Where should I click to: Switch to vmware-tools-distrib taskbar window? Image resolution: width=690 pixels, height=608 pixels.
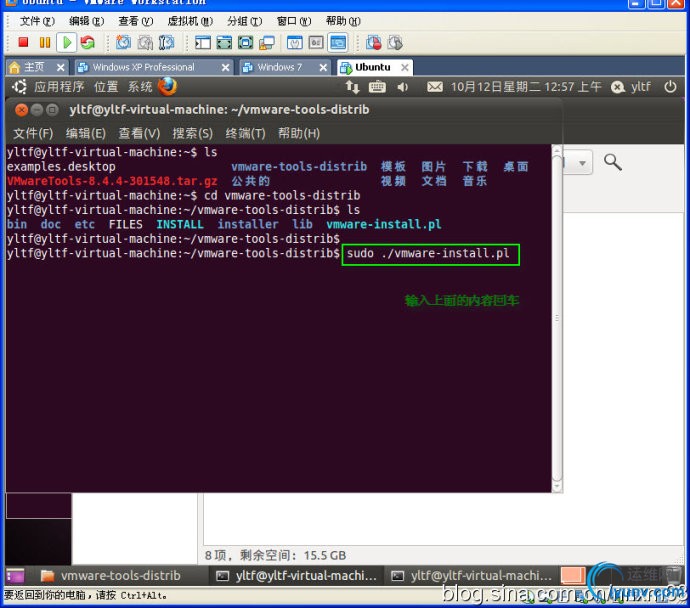point(111,575)
